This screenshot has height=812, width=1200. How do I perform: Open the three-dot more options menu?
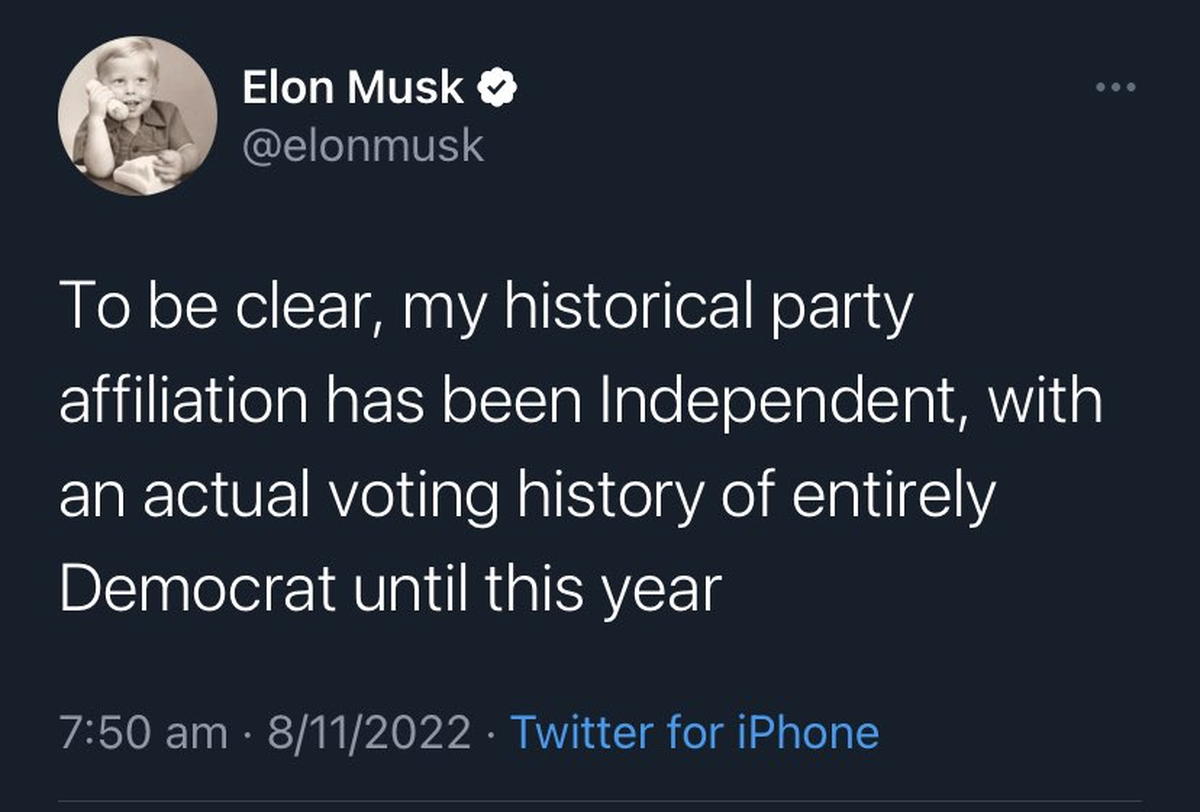[1117, 88]
